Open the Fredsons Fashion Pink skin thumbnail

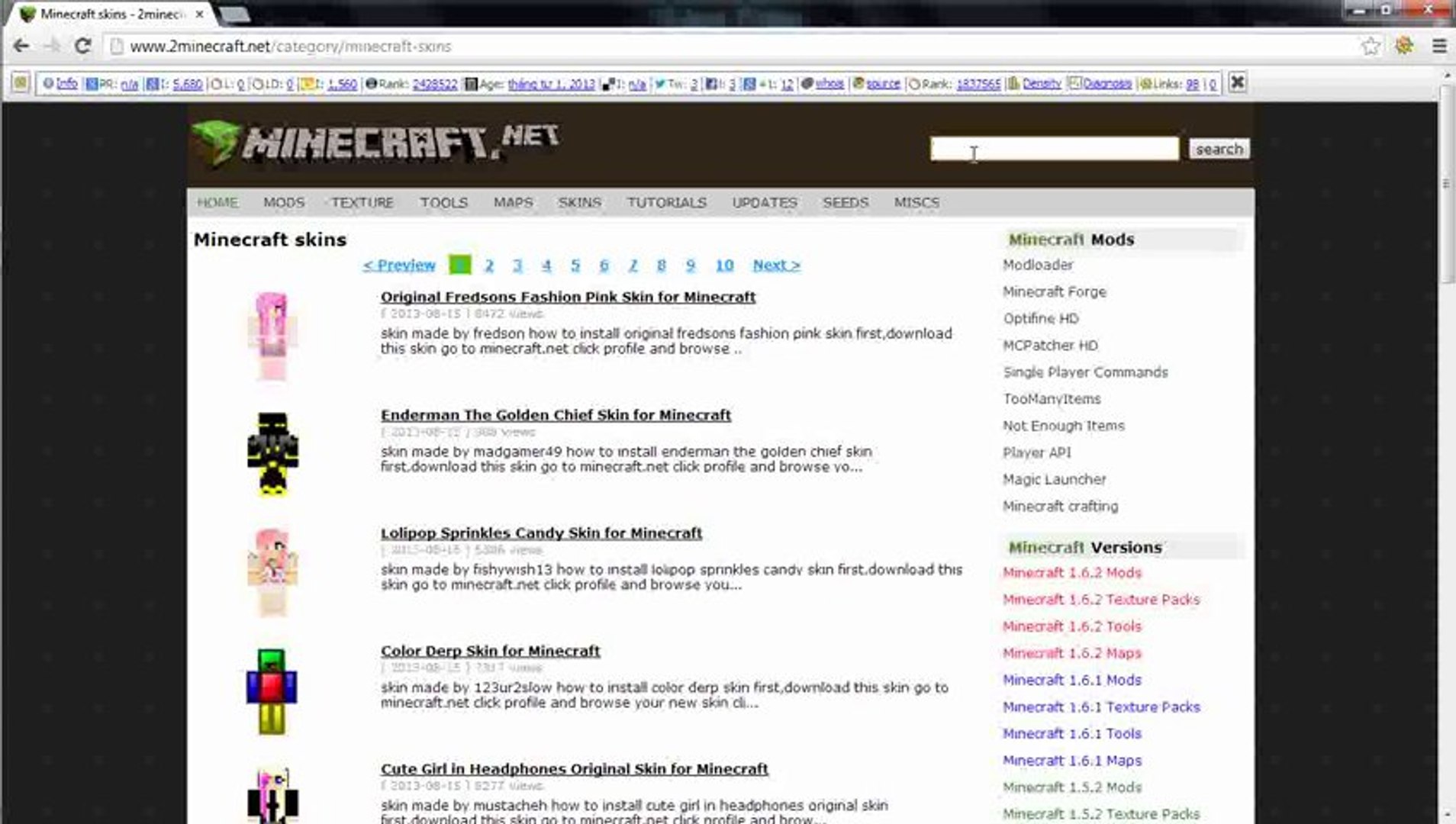(272, 336)
